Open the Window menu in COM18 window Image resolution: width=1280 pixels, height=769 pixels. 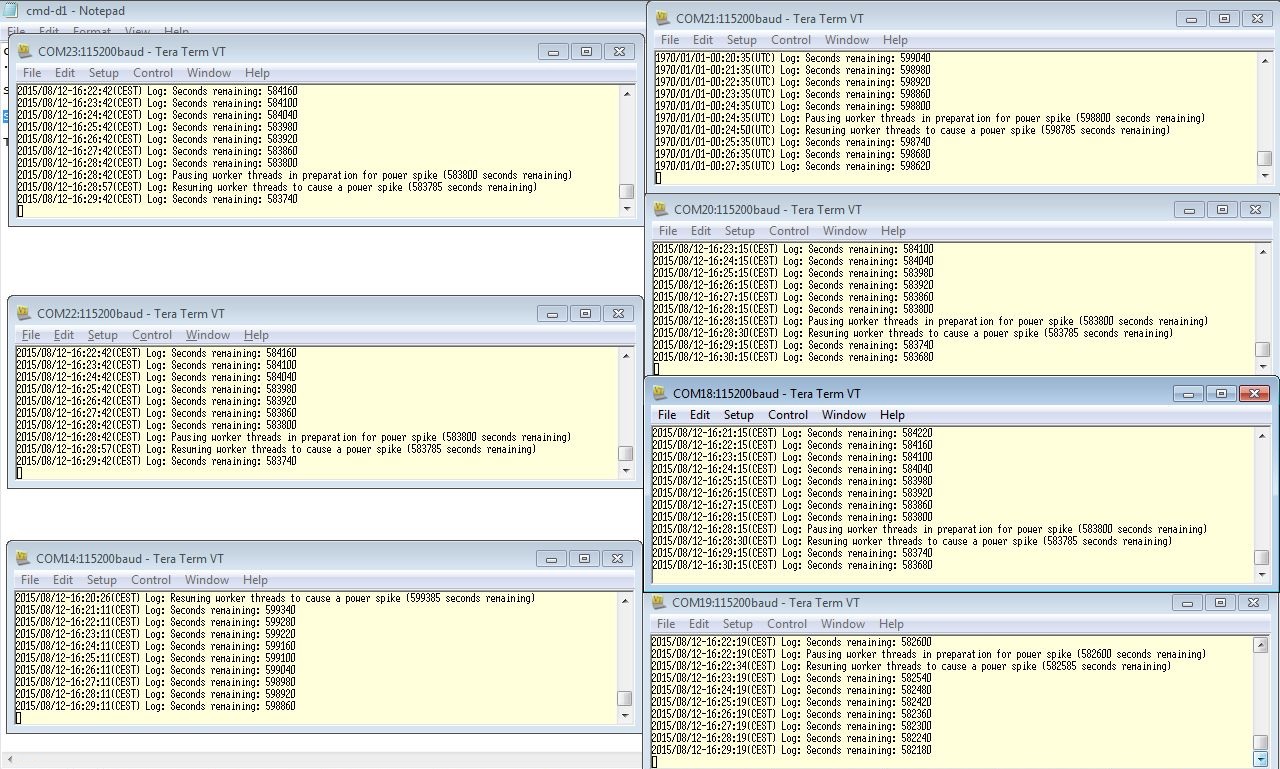844,415
